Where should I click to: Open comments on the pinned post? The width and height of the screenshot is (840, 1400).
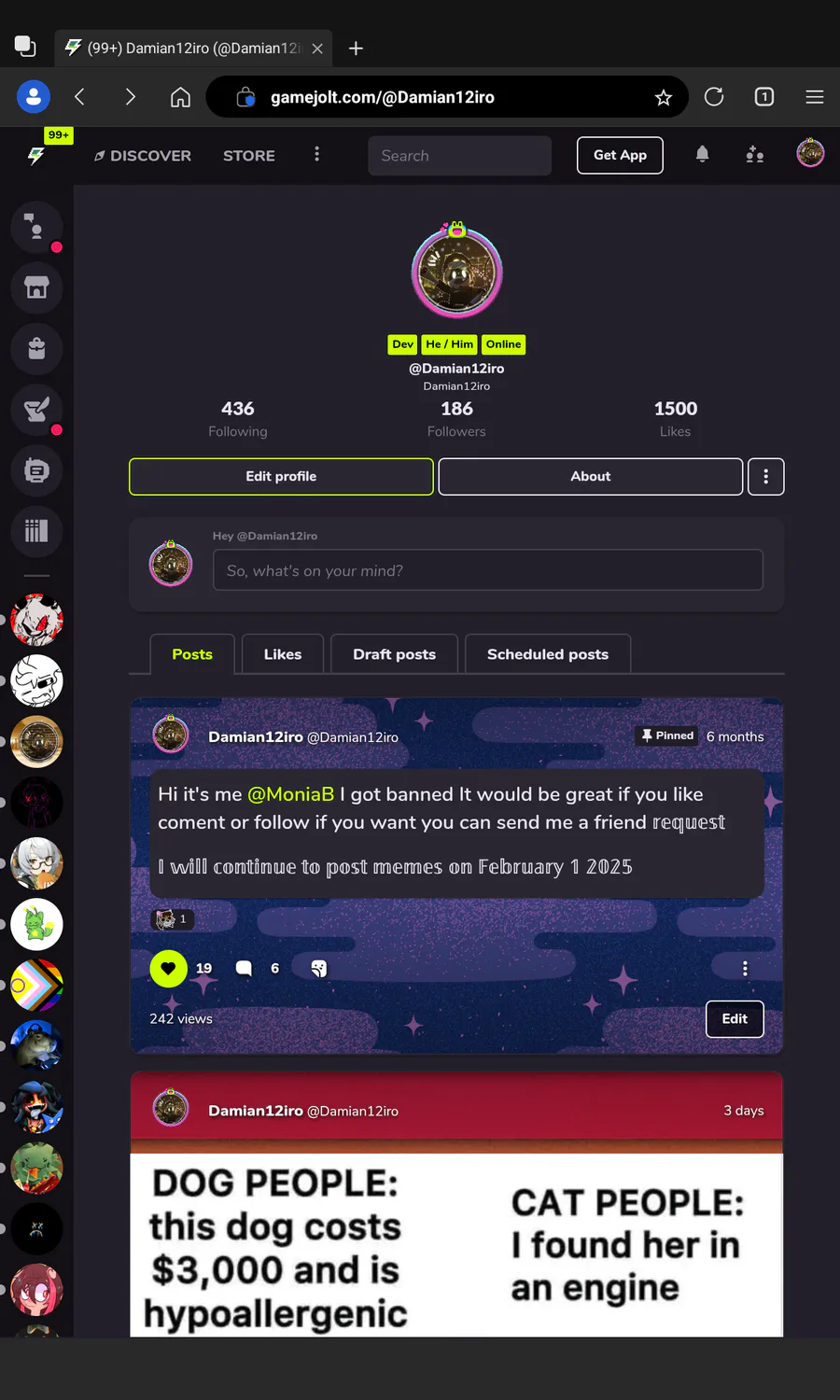point(245,968)
